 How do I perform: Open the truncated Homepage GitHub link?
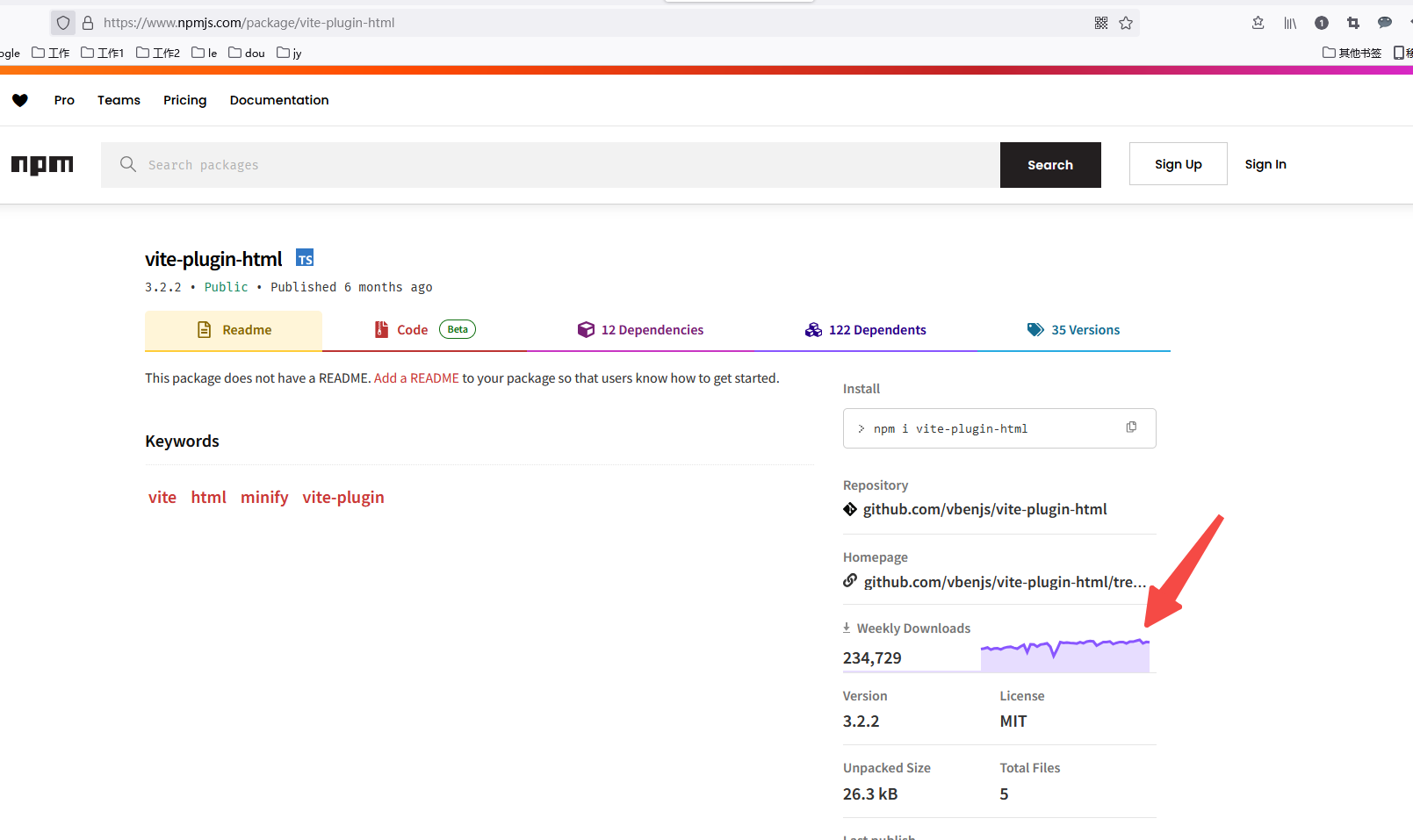tap(1006, 582)
